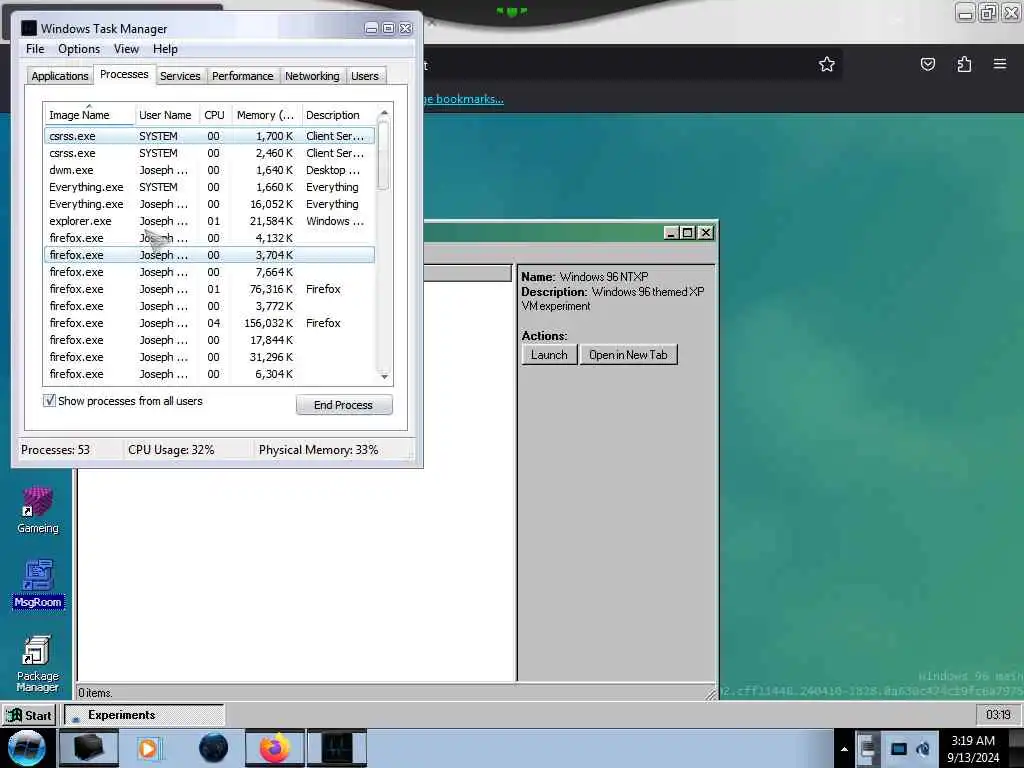Select the MsgRoom desktop icon

[38, 584]
